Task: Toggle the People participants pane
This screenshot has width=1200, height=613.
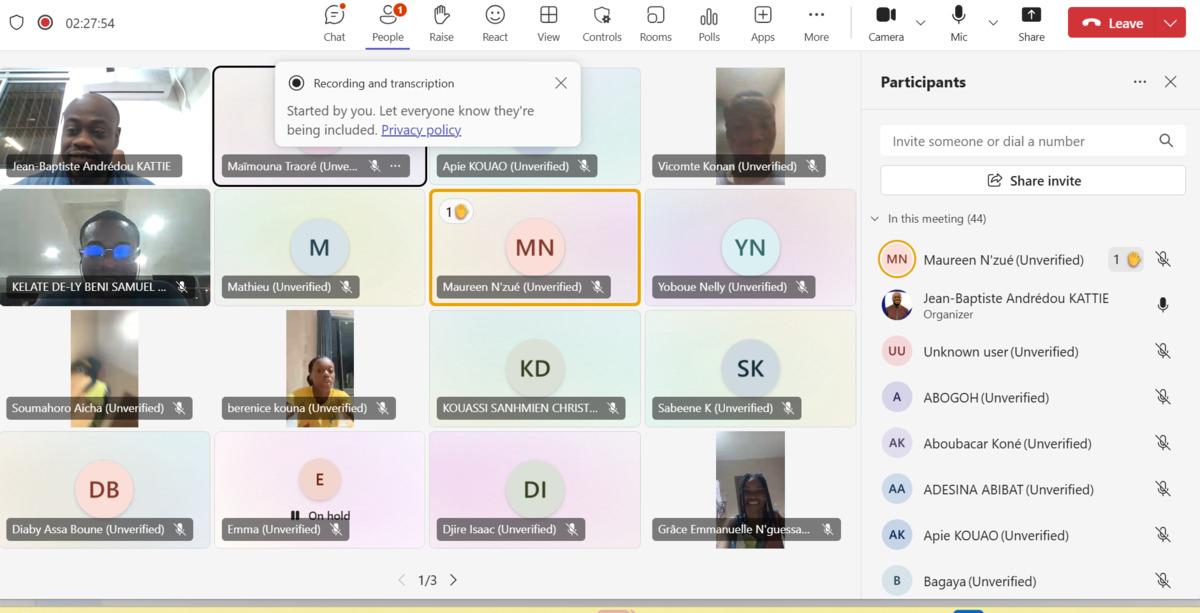Action: tap(388, 23)
